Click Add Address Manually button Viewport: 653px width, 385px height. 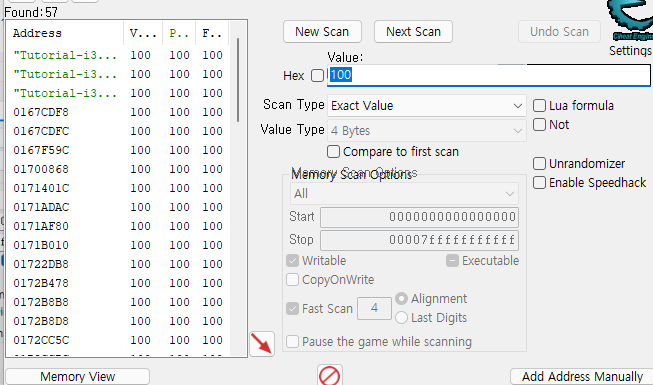pyautogui.click(x=582, y=377)
